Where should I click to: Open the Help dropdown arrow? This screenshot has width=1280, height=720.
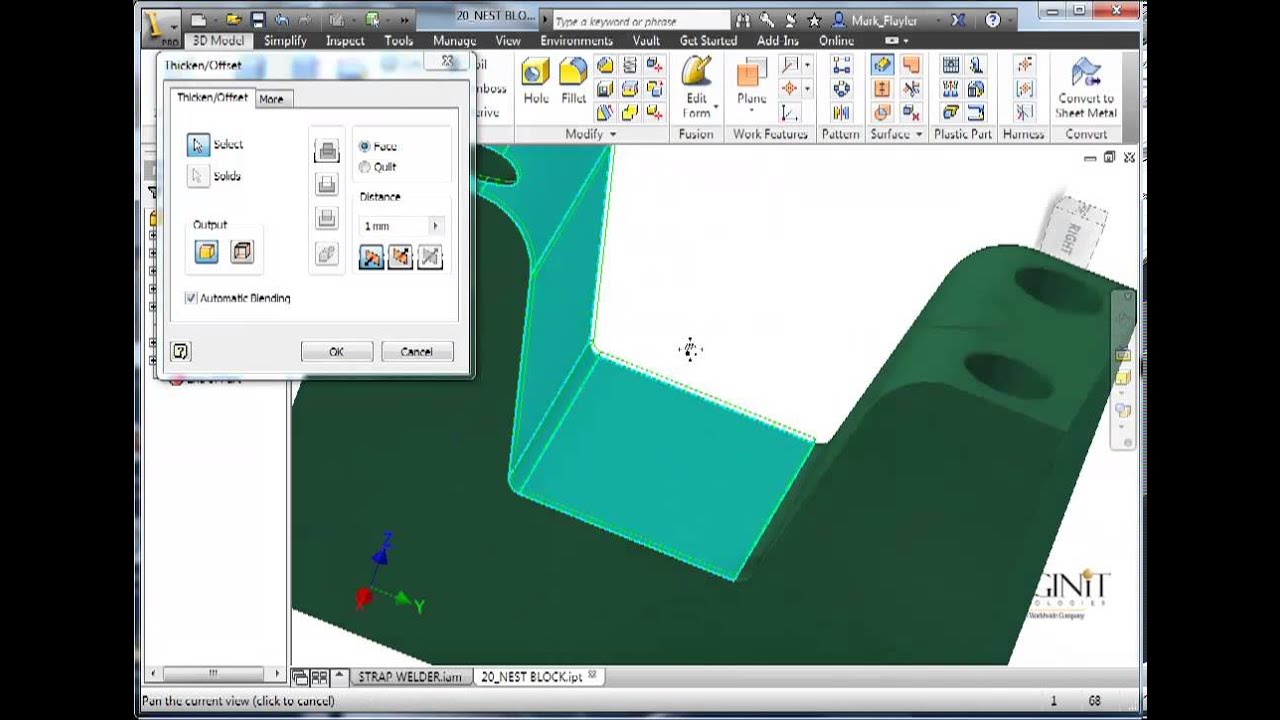click(x=1012, y=20)
